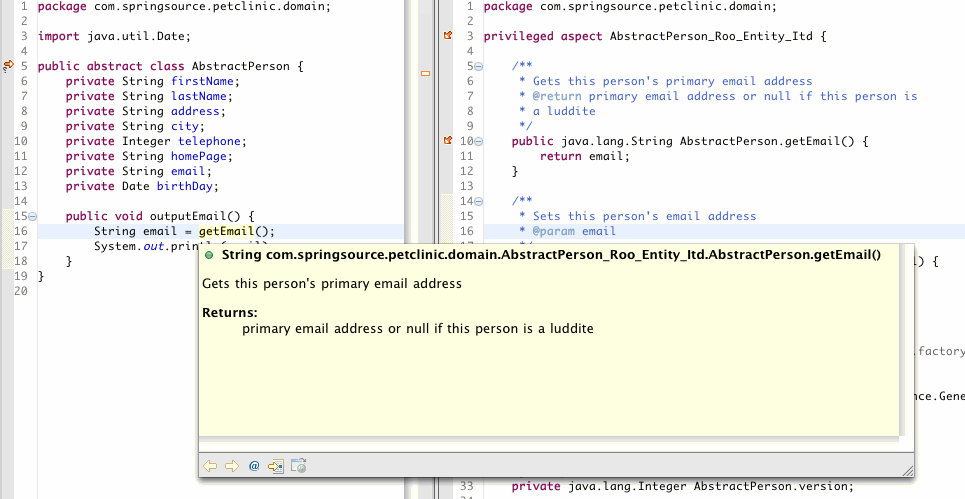
Task: Click the birthDay field declaration
Action: [186, 186]
